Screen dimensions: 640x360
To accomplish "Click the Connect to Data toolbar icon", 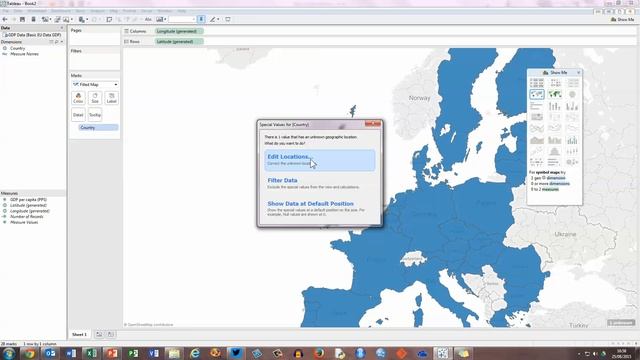I will point(33,19).
